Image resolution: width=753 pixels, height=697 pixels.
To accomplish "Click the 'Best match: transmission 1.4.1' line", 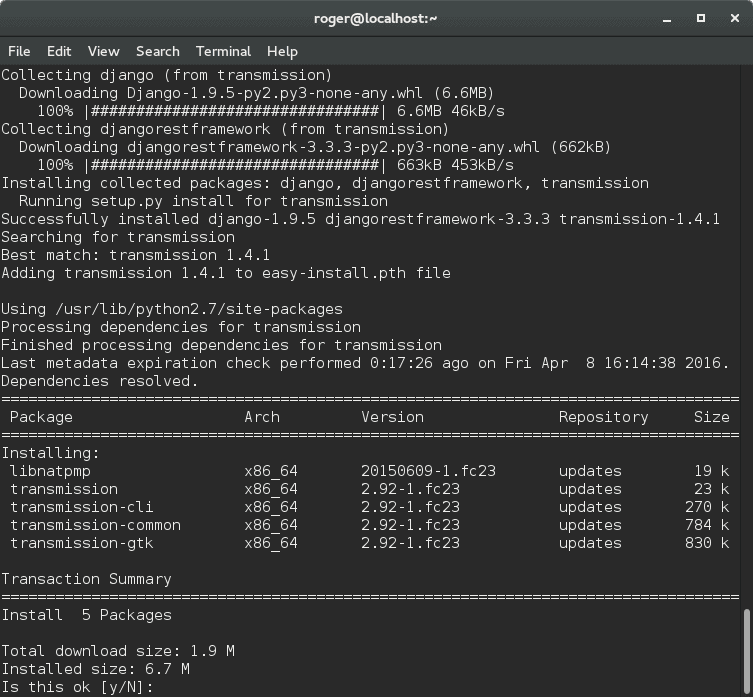I will 136,255.
